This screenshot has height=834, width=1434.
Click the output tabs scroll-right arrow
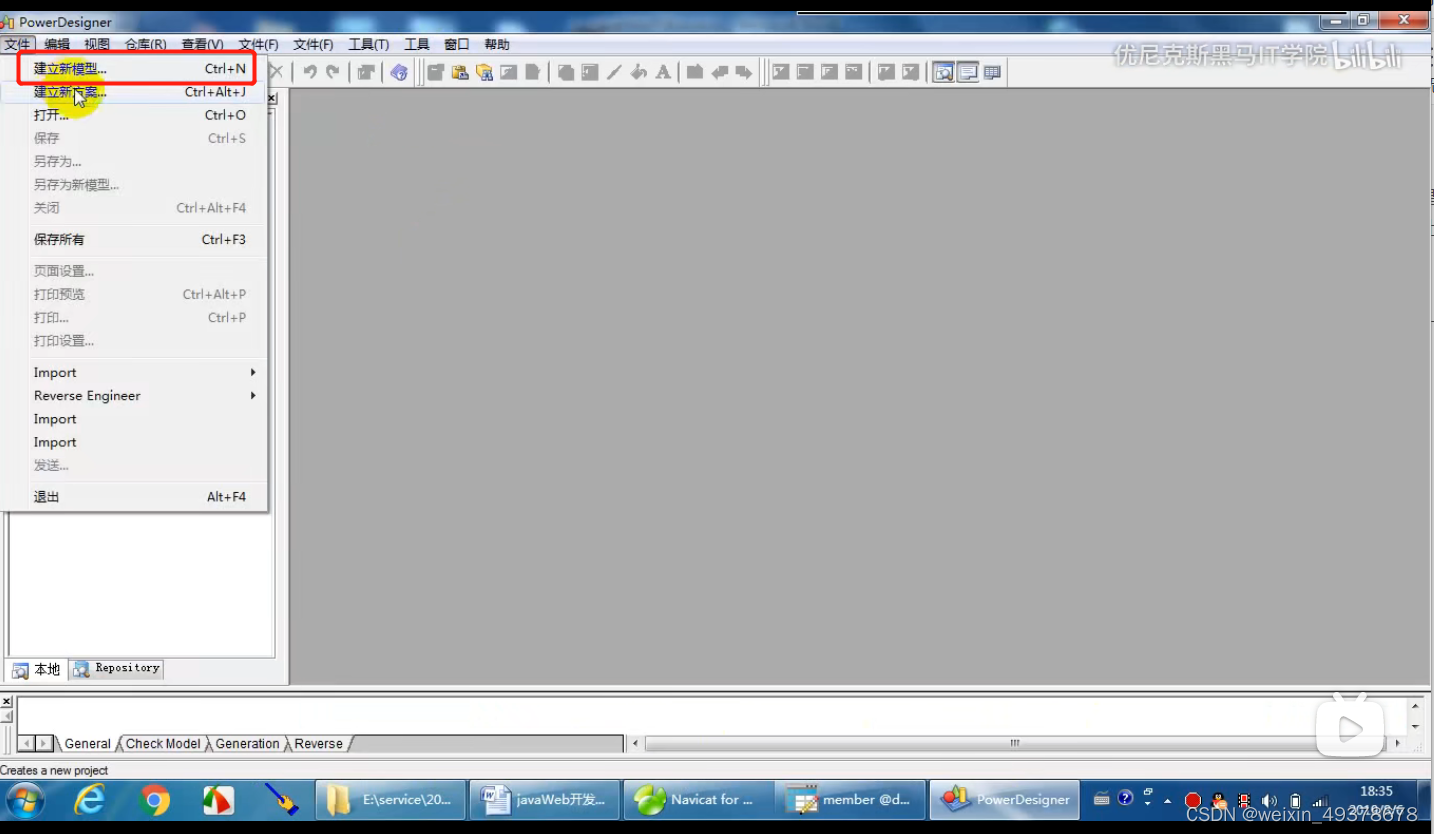tap(45, 743)
